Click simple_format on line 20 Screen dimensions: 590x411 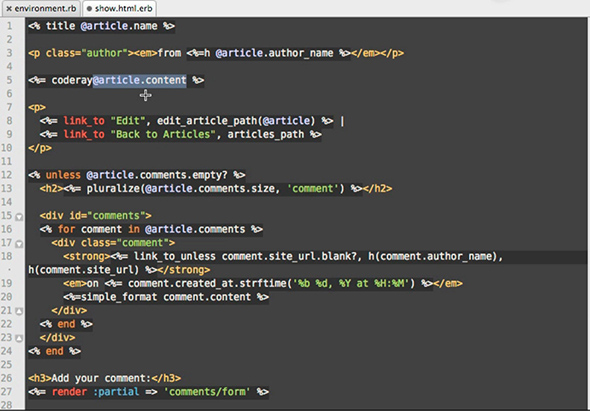pyautogui.click(x=119, y=297)
